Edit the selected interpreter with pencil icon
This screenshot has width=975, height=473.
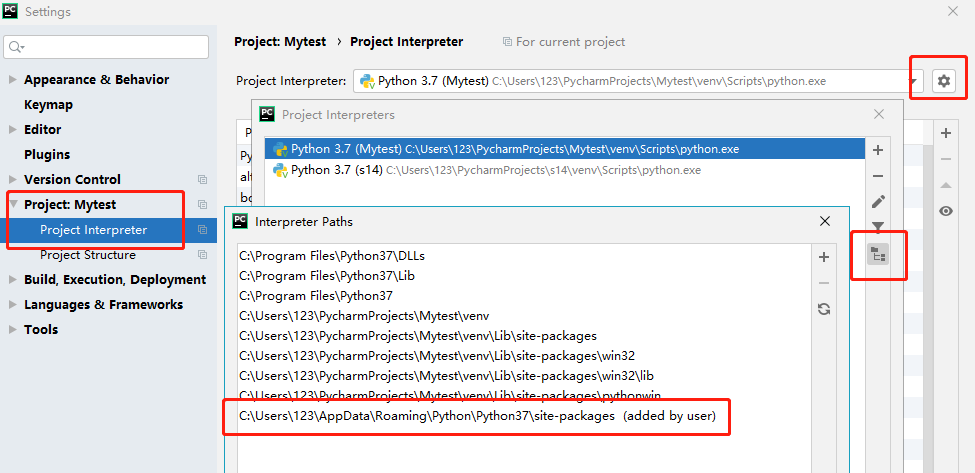pyautogui.click(x=878, y=202)
